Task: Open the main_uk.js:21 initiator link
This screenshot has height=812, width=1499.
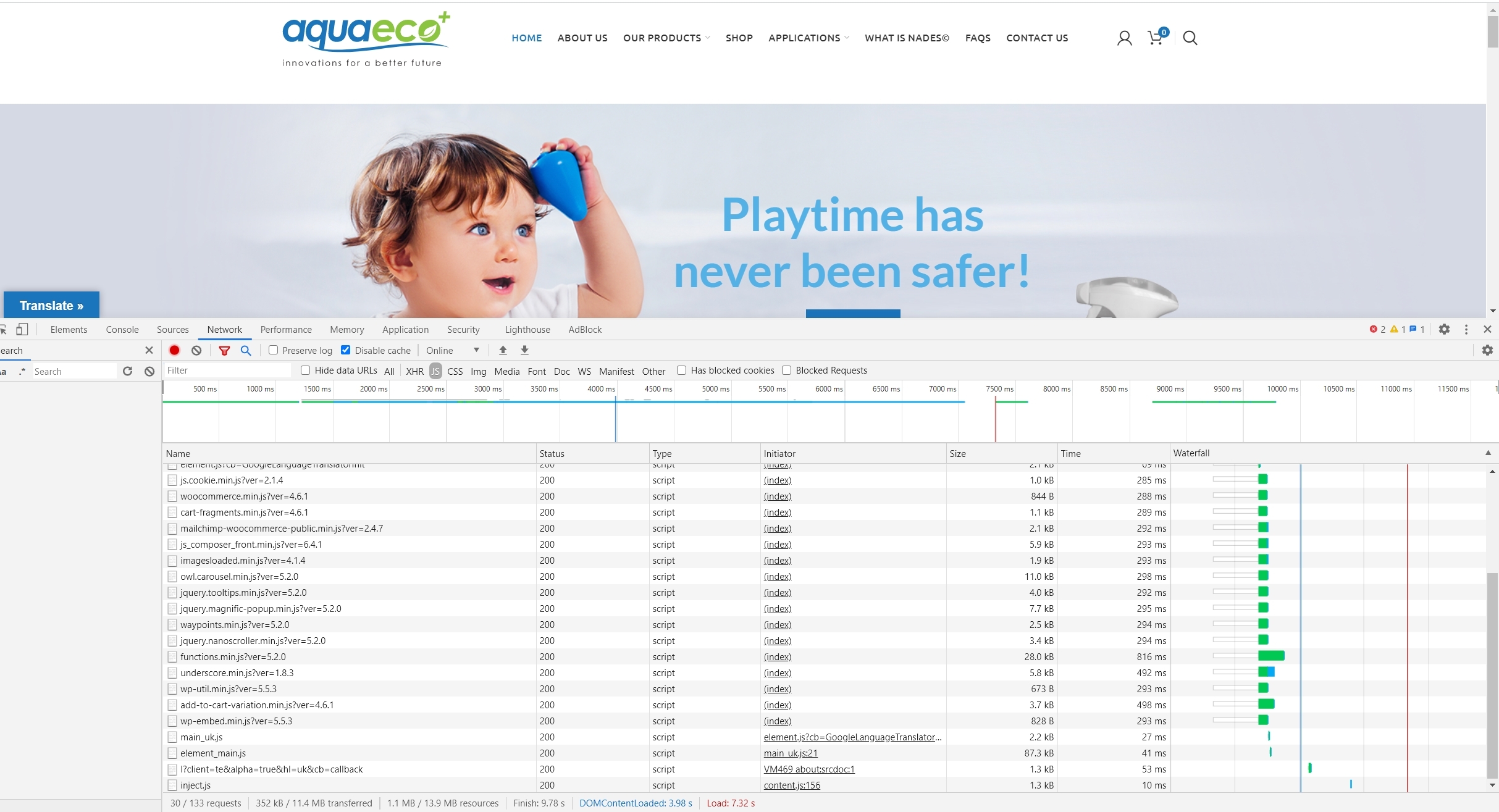Action: 790,753
